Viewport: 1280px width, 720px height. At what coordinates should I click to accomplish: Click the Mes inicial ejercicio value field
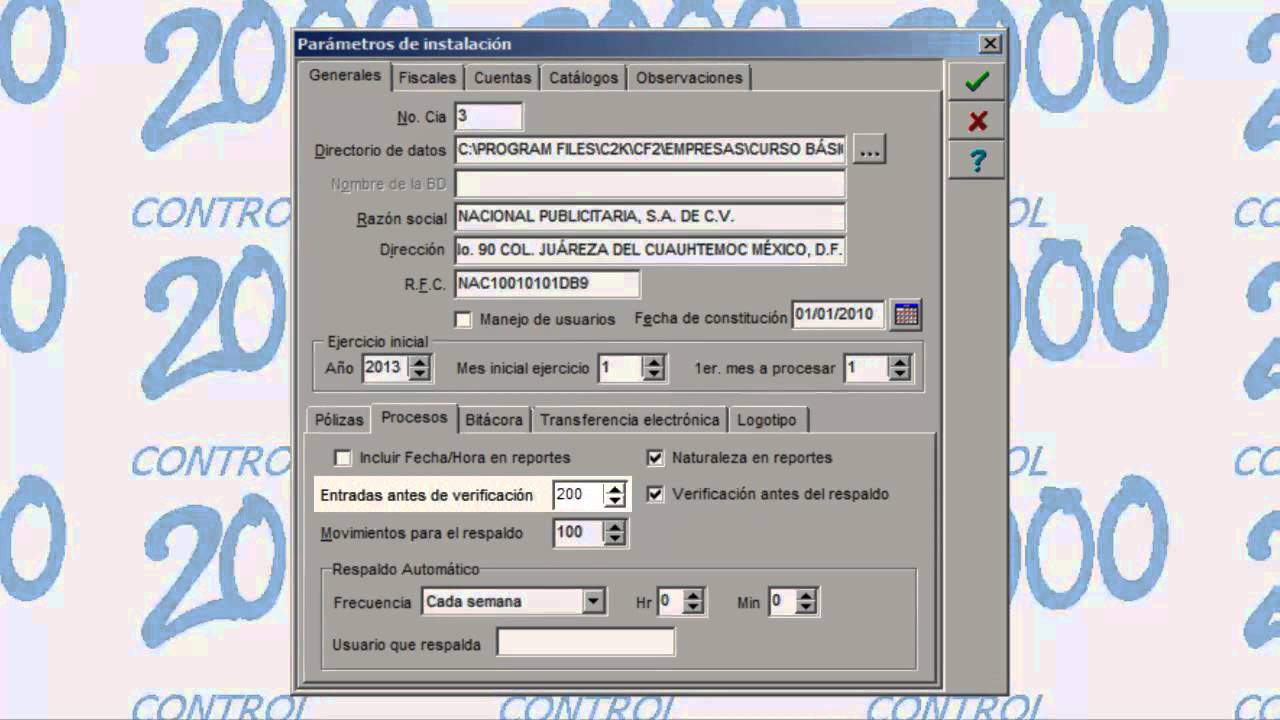coord(621,368)
